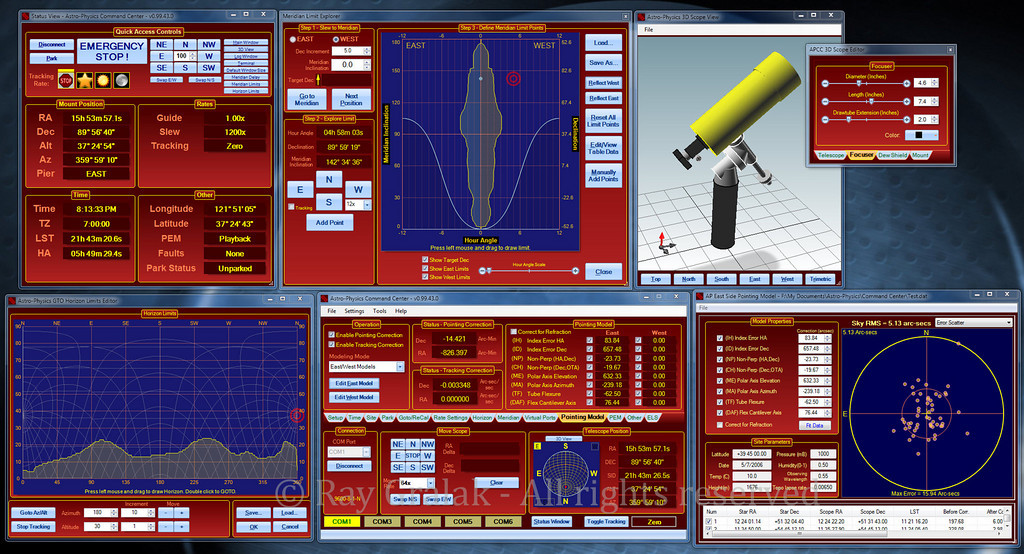The width and height of the screenshot is (1024, 554).
Task: Switch to the Rate Settings tab
Action: point(451,417)
